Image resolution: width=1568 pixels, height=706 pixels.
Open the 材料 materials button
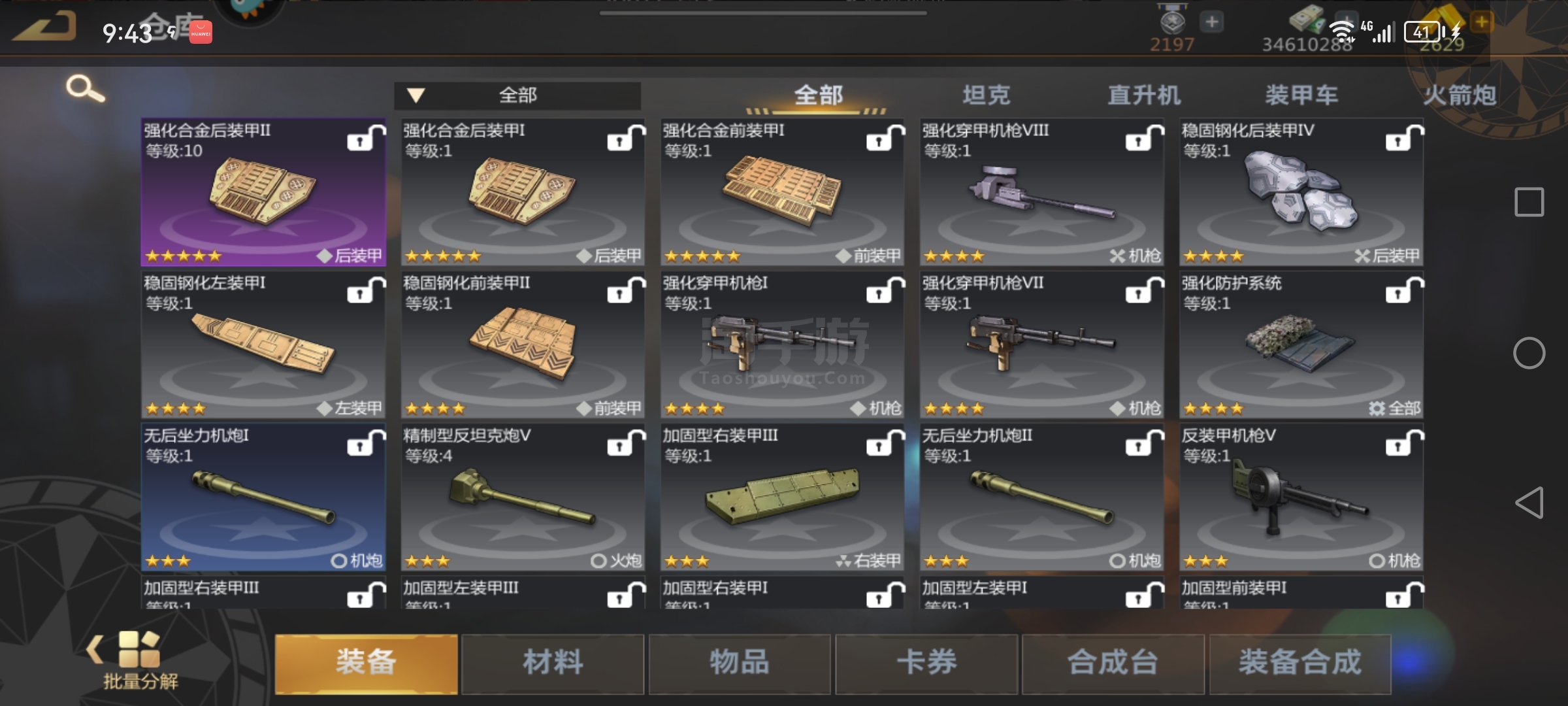pyautogui.click(x=553, y=663)
